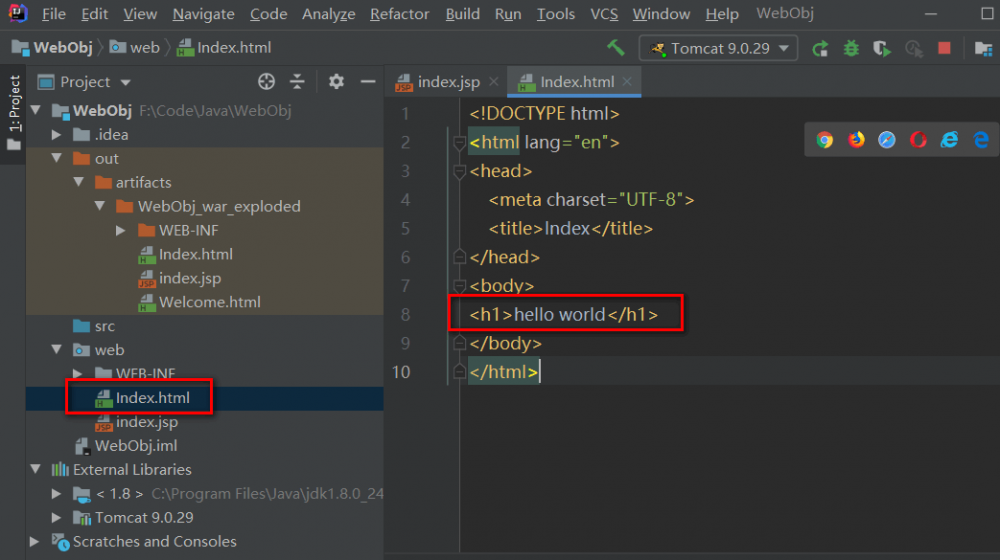
Task: Open the Help menu
Action: pos(722,13)
